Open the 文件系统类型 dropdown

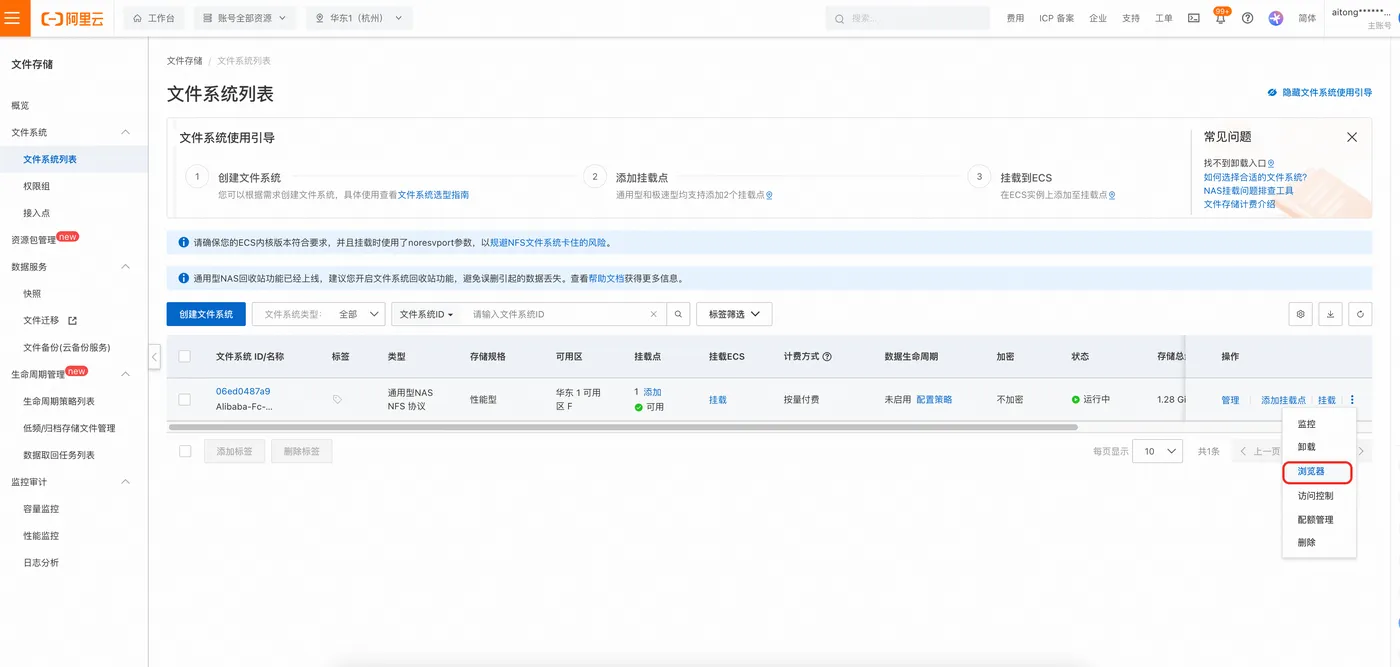coord(318,314)
